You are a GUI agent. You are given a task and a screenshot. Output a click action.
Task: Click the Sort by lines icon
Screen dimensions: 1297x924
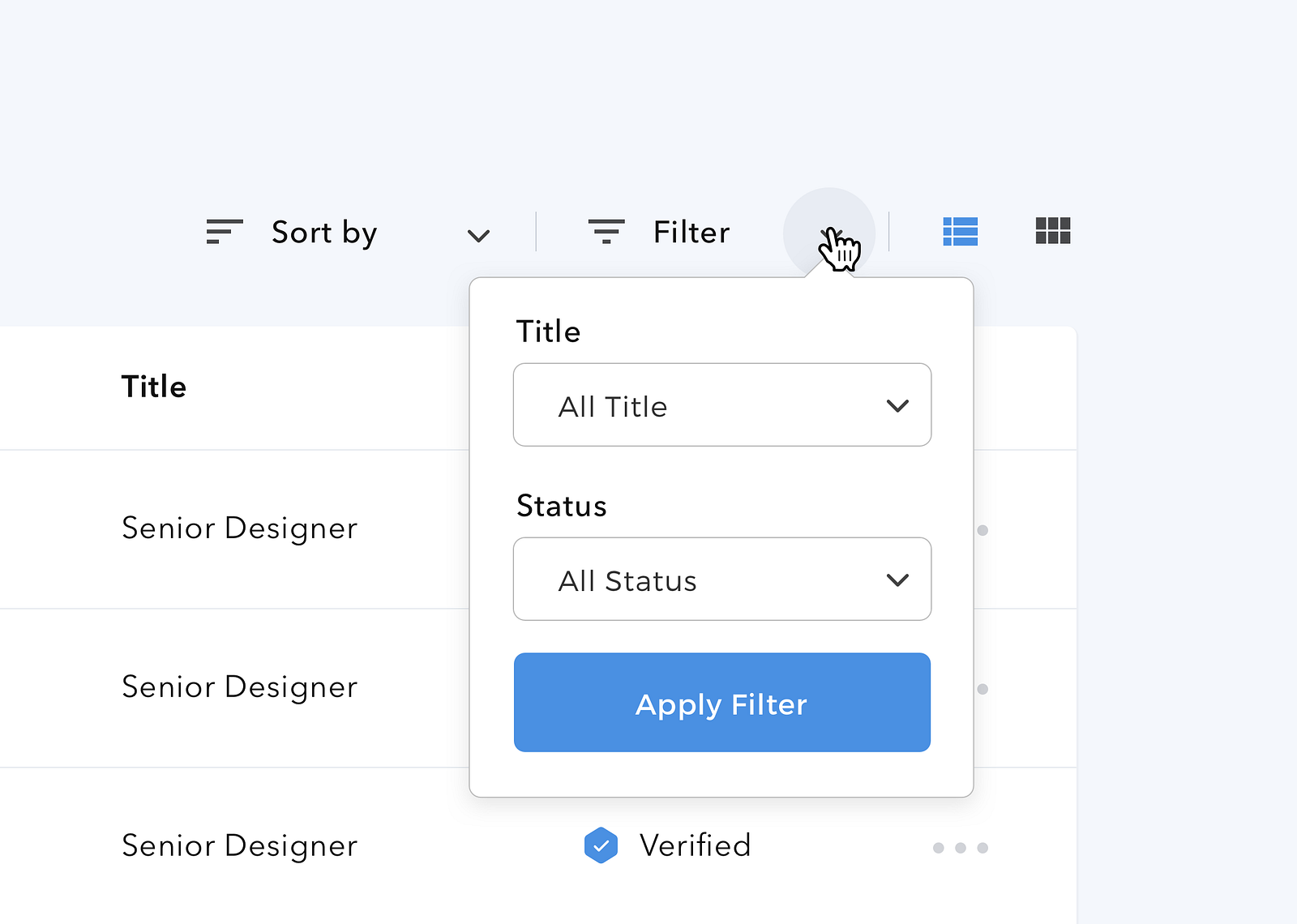coord(225,232)
